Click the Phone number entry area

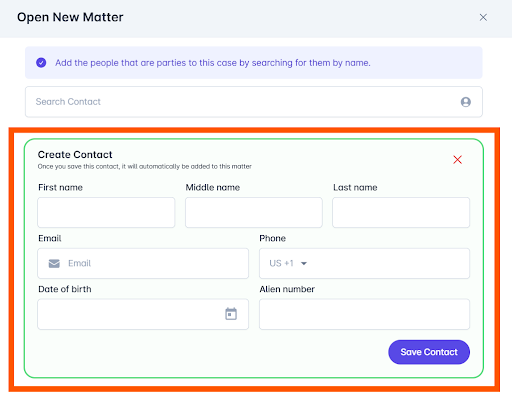[388, 263]
